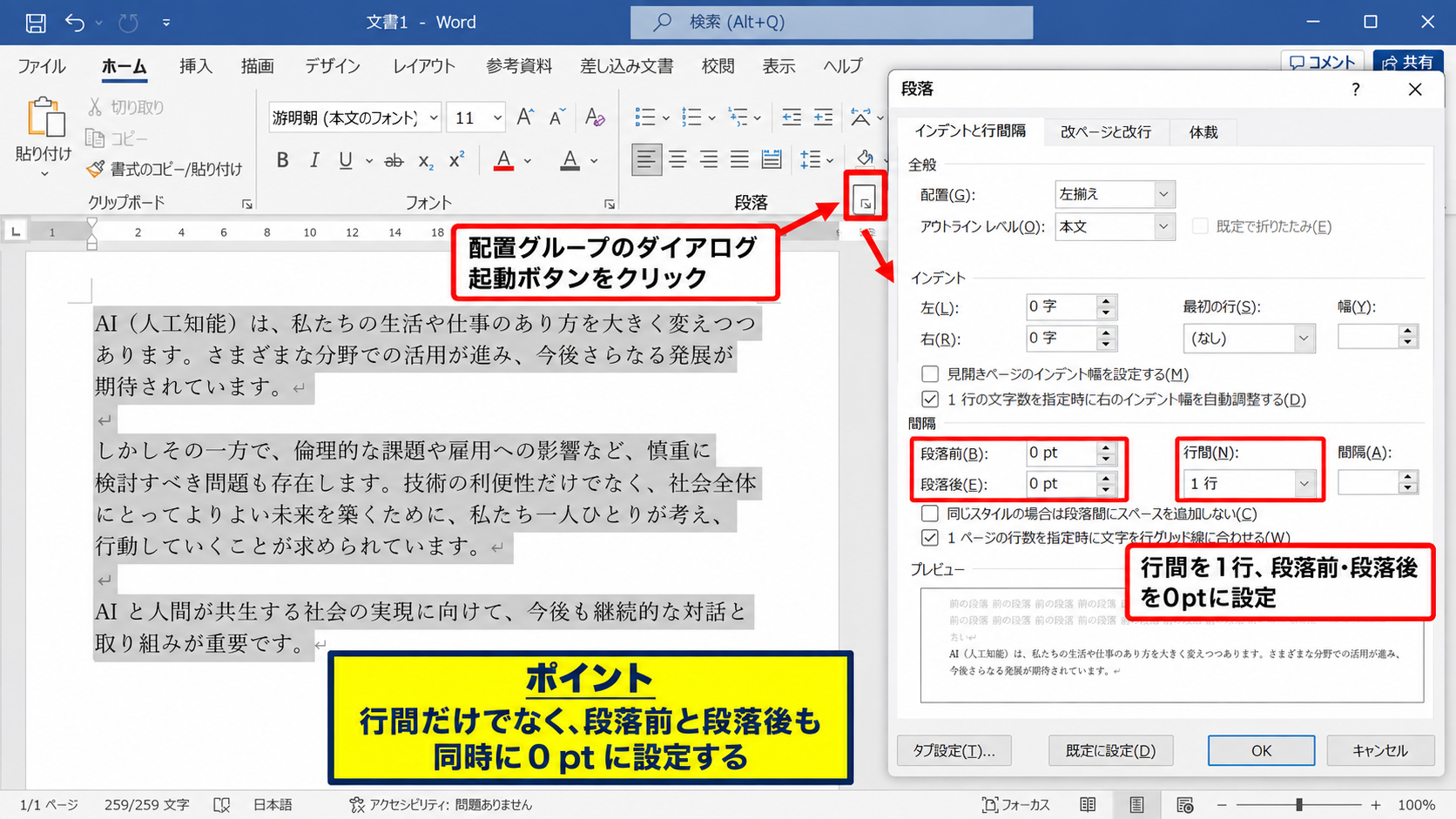1456x819 pixels.
Task: Click the zoom slider handle
Action: coord(1298,805)
